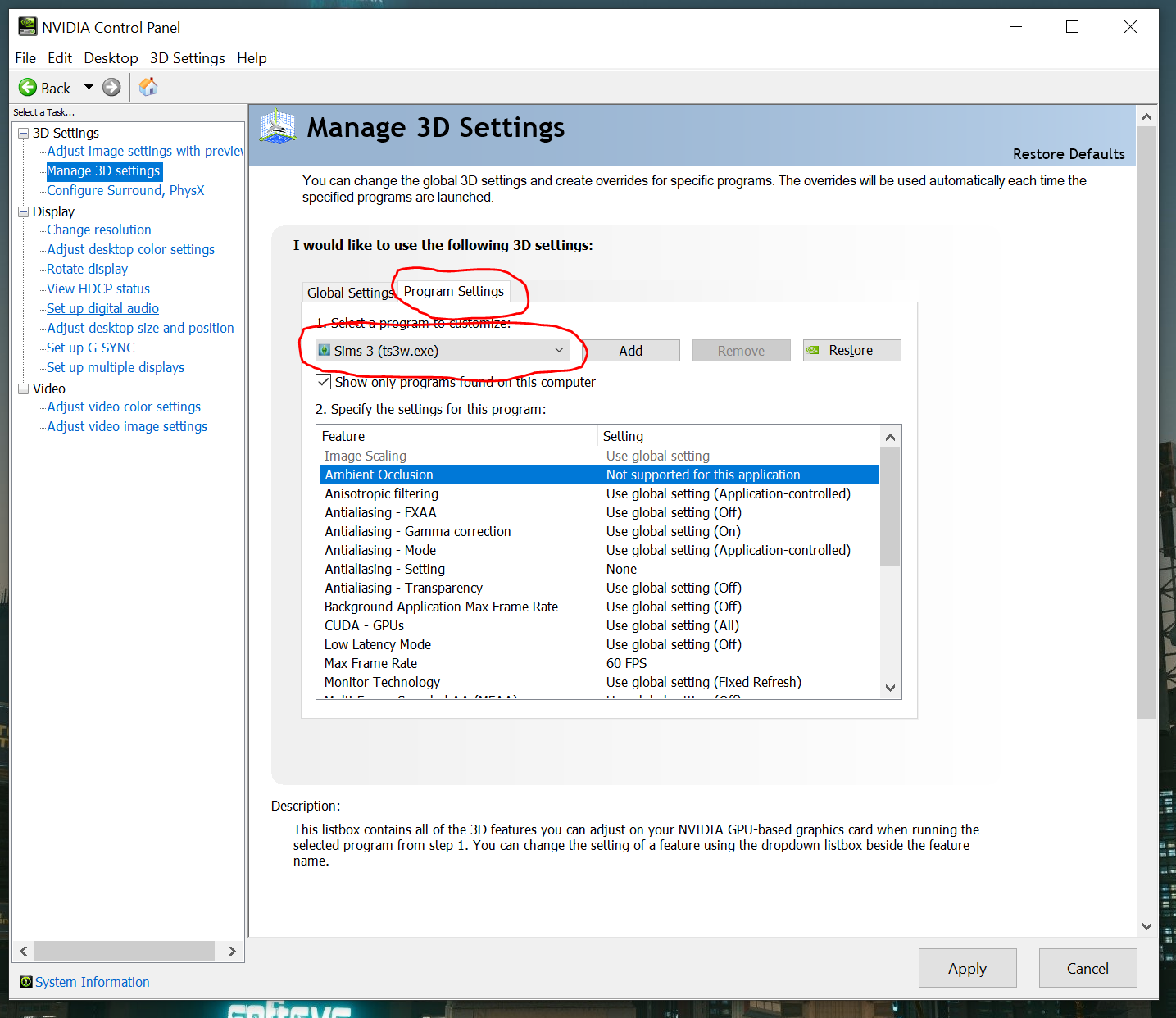
Task: Open the Sims 3 (ts3w.exe) program dropdown
Action: point(443,351)
